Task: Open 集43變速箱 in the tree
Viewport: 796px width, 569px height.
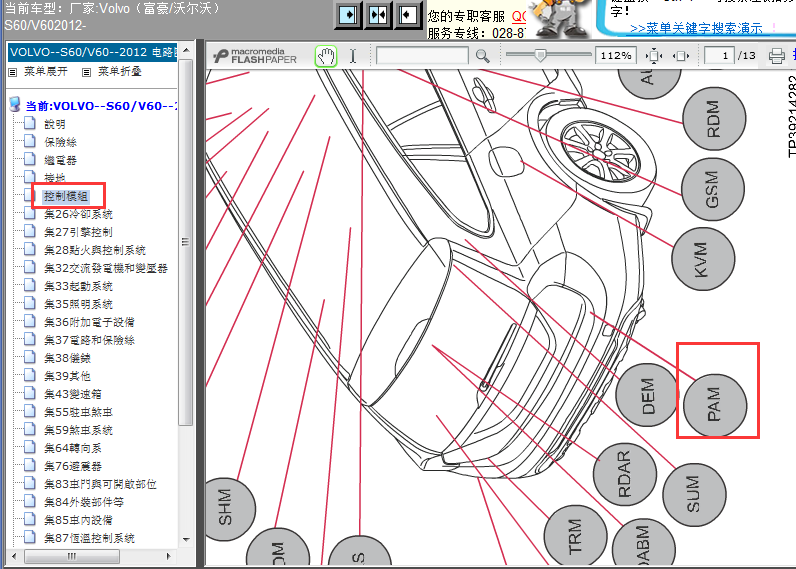Action: pos(73,394)
